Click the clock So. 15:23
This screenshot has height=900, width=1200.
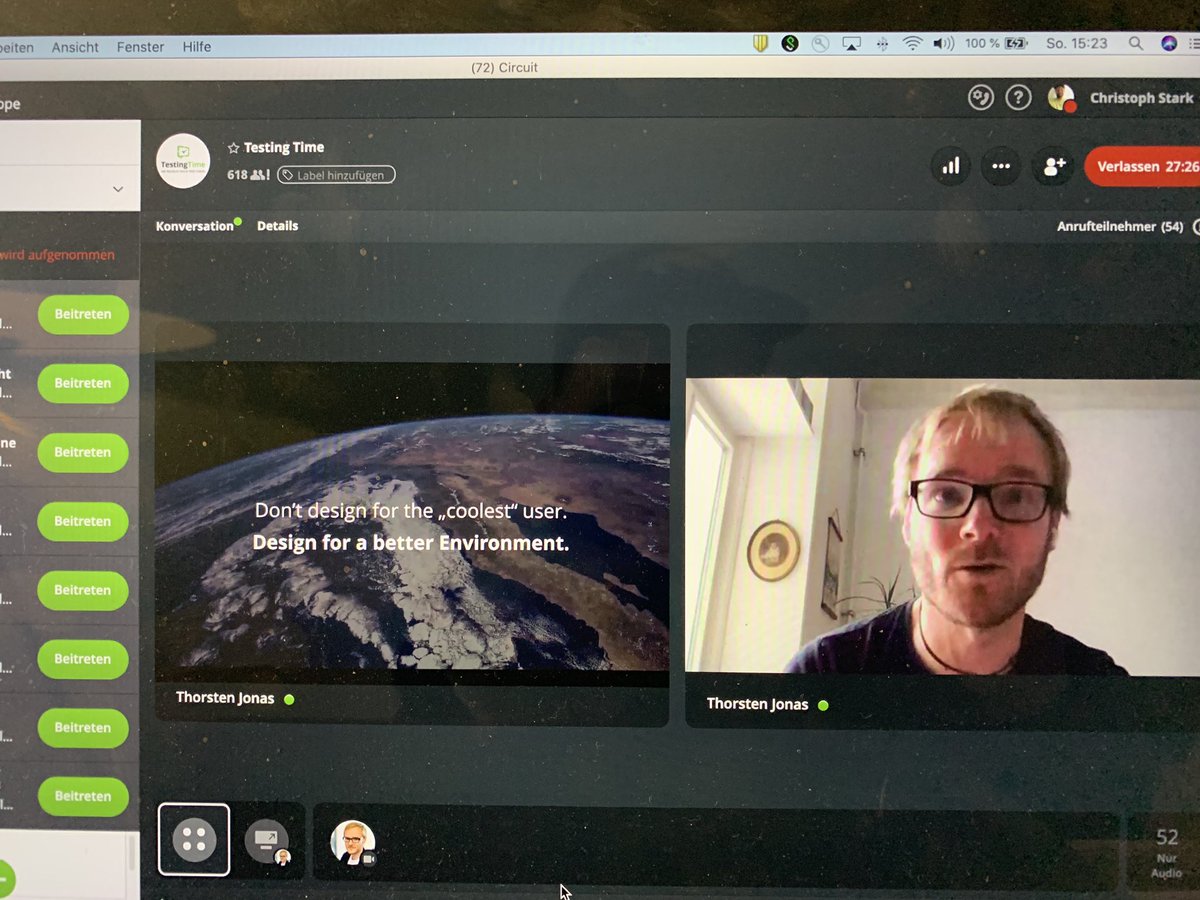[1077, 44]
